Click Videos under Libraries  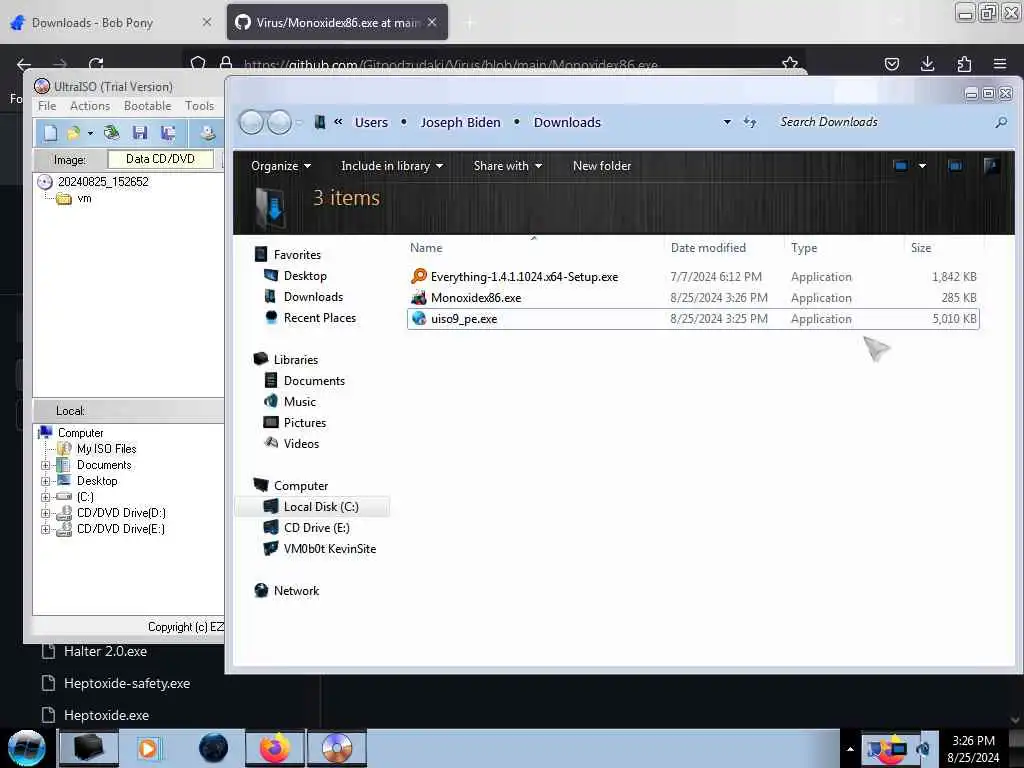coord(301,443)
